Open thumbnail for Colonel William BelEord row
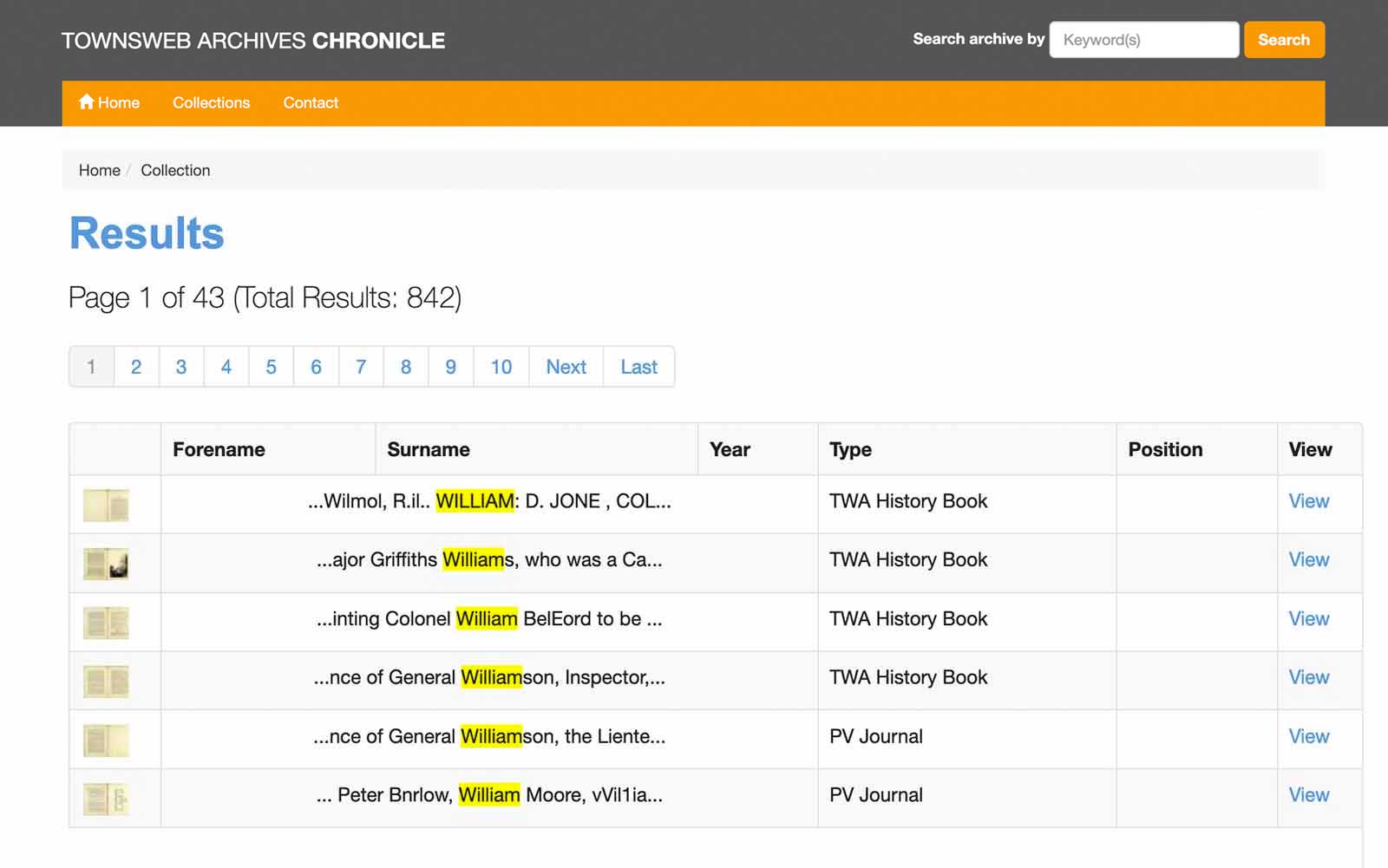Screen dimensions: 1388x868 point(106,623)
